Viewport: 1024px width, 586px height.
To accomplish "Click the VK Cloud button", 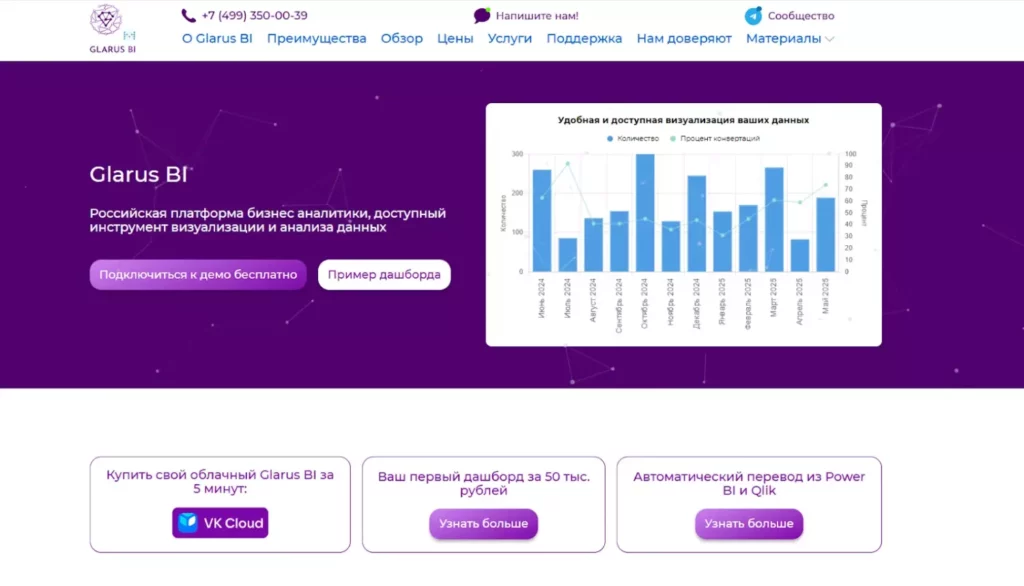I will pos(220,523).
